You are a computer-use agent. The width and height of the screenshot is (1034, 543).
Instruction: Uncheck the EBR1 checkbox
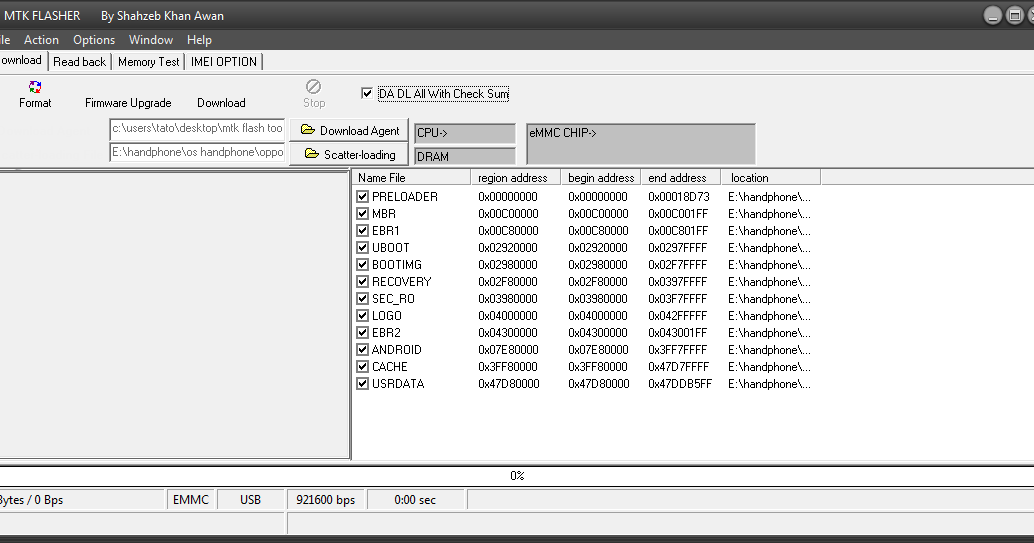tap(362, 231)
